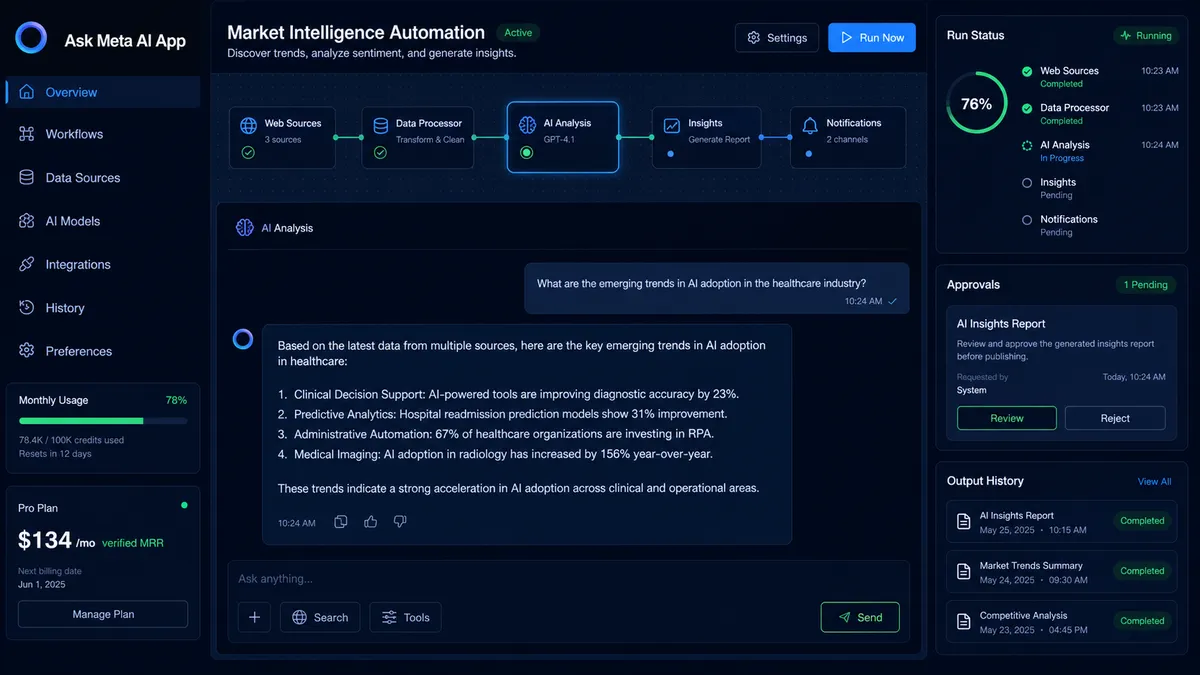Click the Active status badge
Image resolution: width=1200 pixels, height=675 pixels.
[518, 33]
